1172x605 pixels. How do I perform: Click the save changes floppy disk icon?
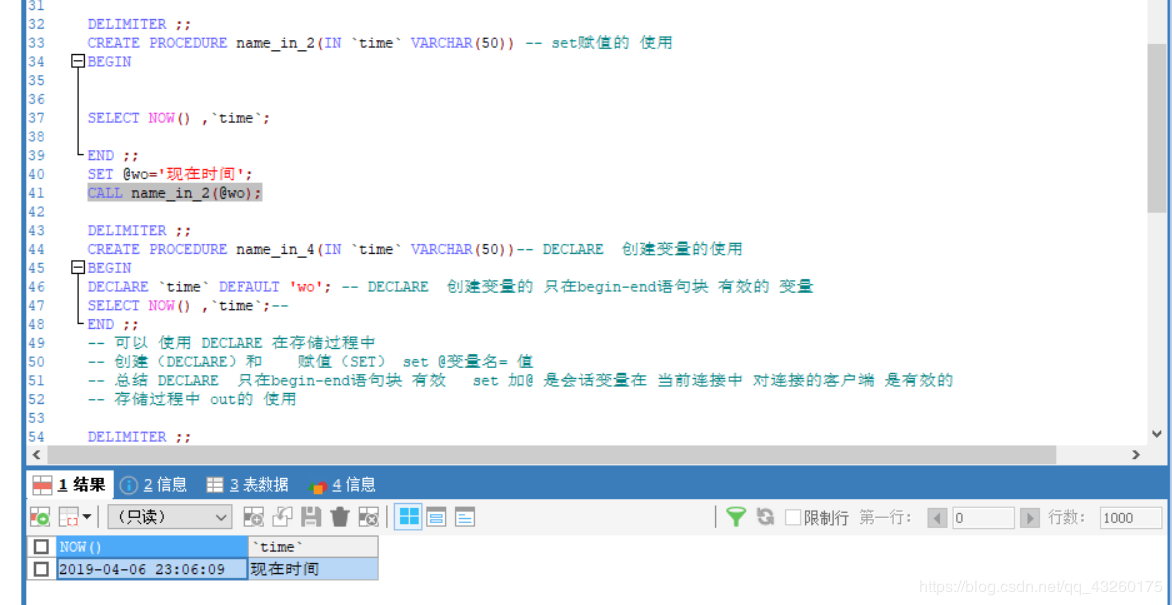pyautogui.click(x=311, y=517)
